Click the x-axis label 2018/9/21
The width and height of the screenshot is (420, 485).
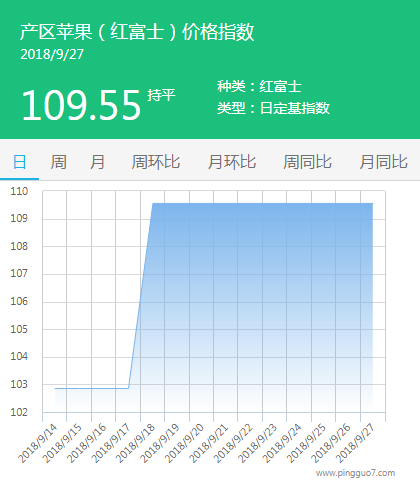tap(209, 443)
